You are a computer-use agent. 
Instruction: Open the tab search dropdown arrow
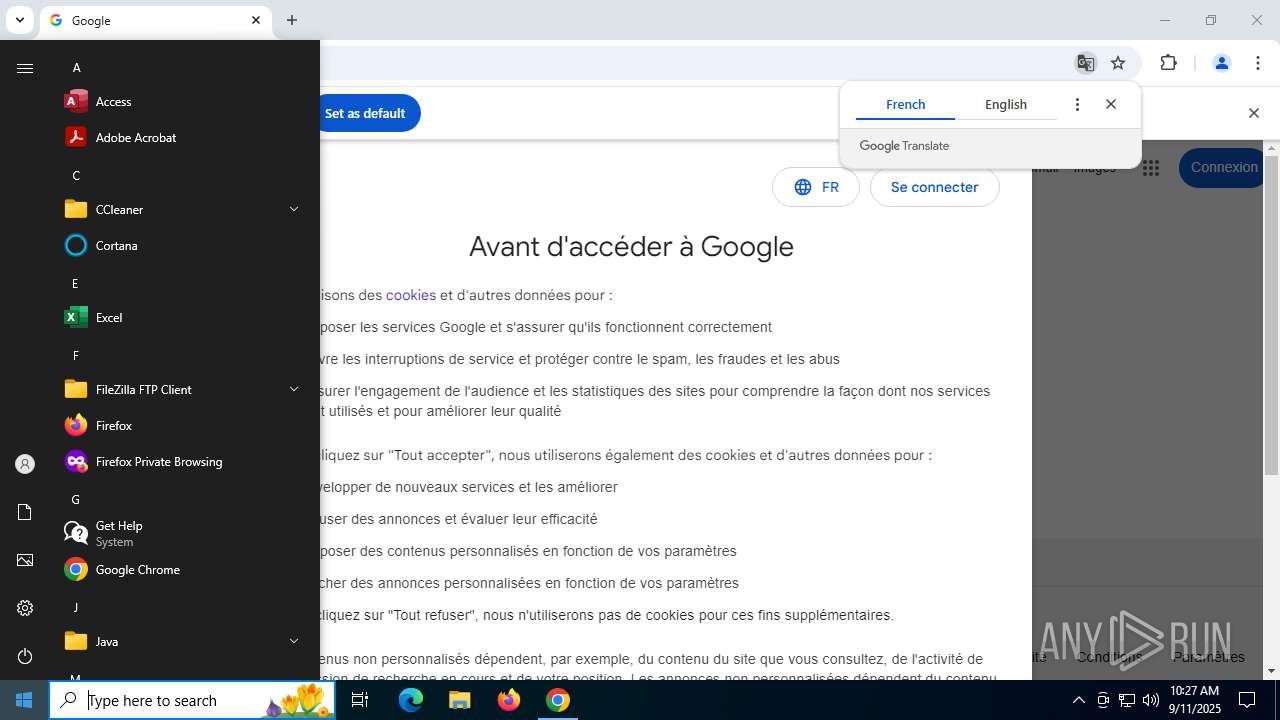point(19,20)
